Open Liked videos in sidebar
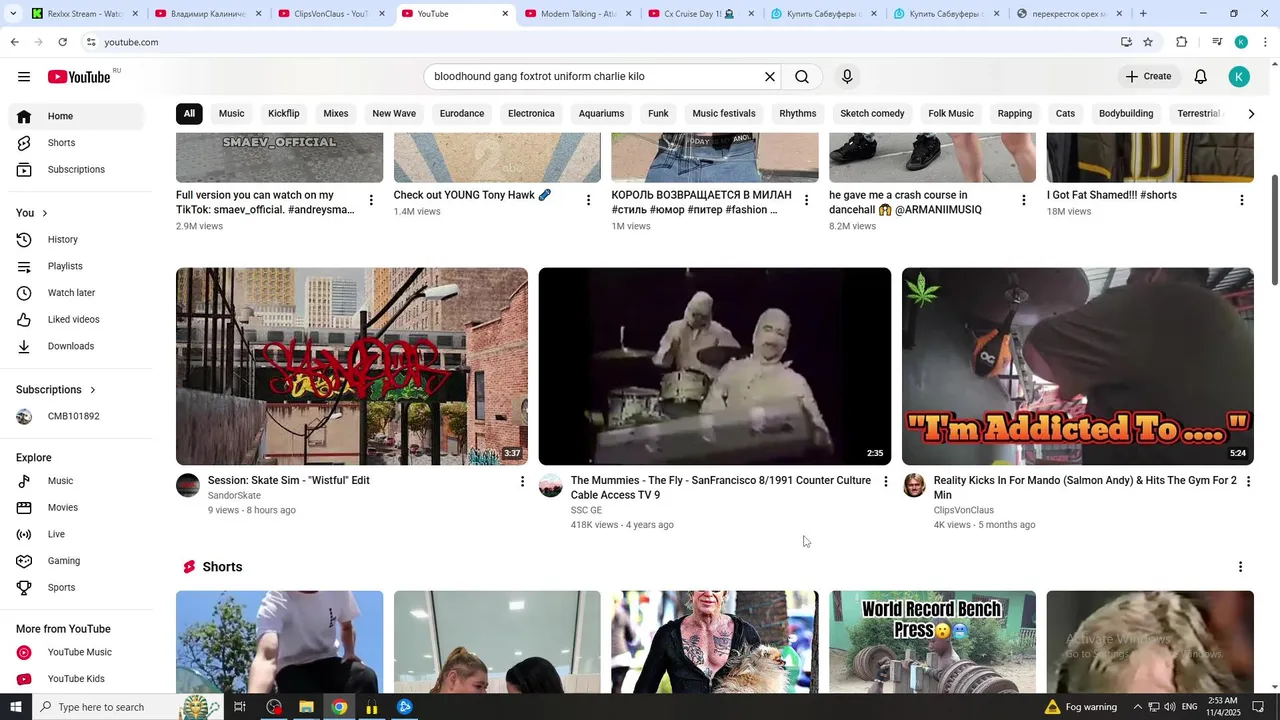Screen dimensions: 1280x720 tap(77, 320)
